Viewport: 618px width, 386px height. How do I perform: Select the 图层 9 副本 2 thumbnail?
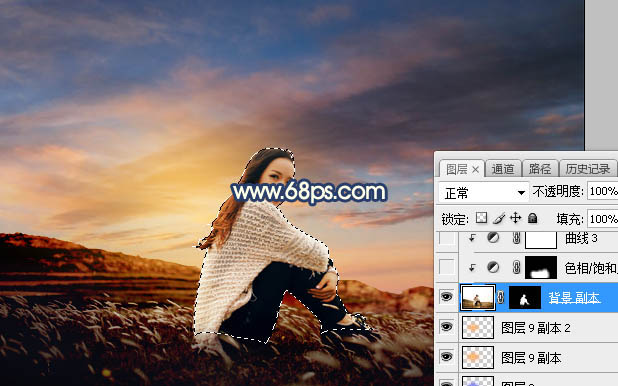478,327
